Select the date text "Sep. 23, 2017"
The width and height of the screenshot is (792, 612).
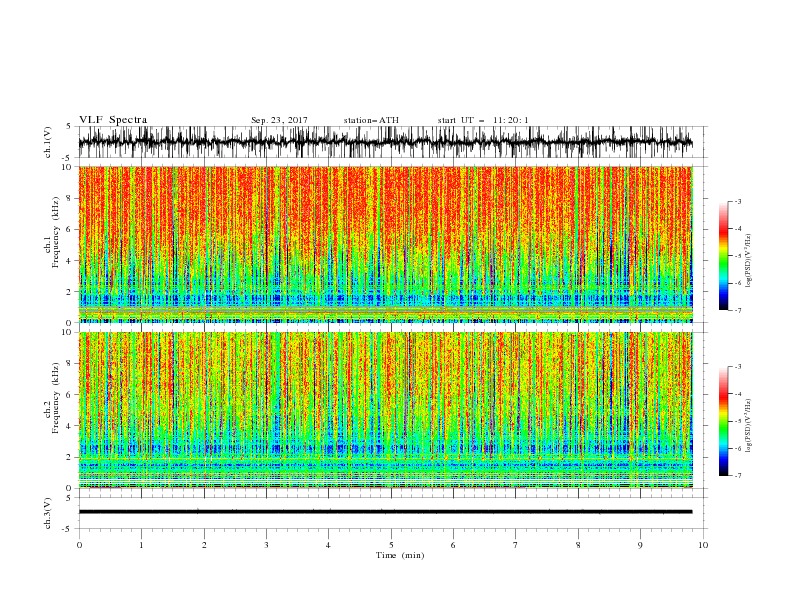point(279,120)
